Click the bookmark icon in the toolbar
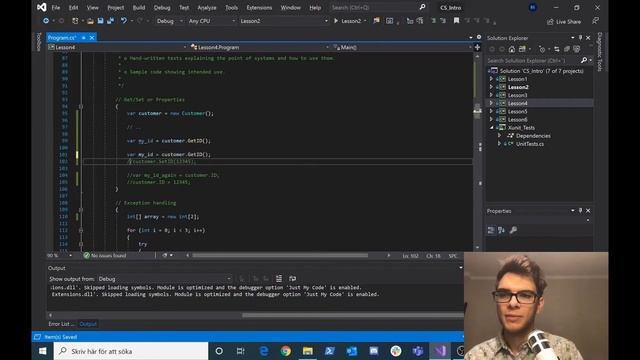This screenshot has width=640, height=360. click(x=456, y=21)
